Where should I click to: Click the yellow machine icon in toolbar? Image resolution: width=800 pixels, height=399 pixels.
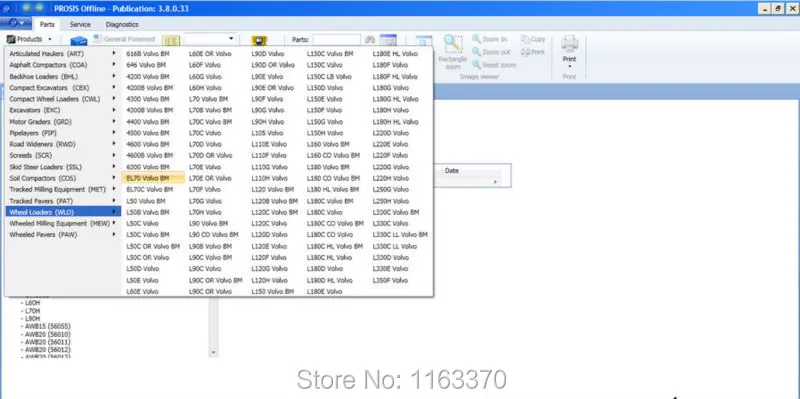pos(260,41)
